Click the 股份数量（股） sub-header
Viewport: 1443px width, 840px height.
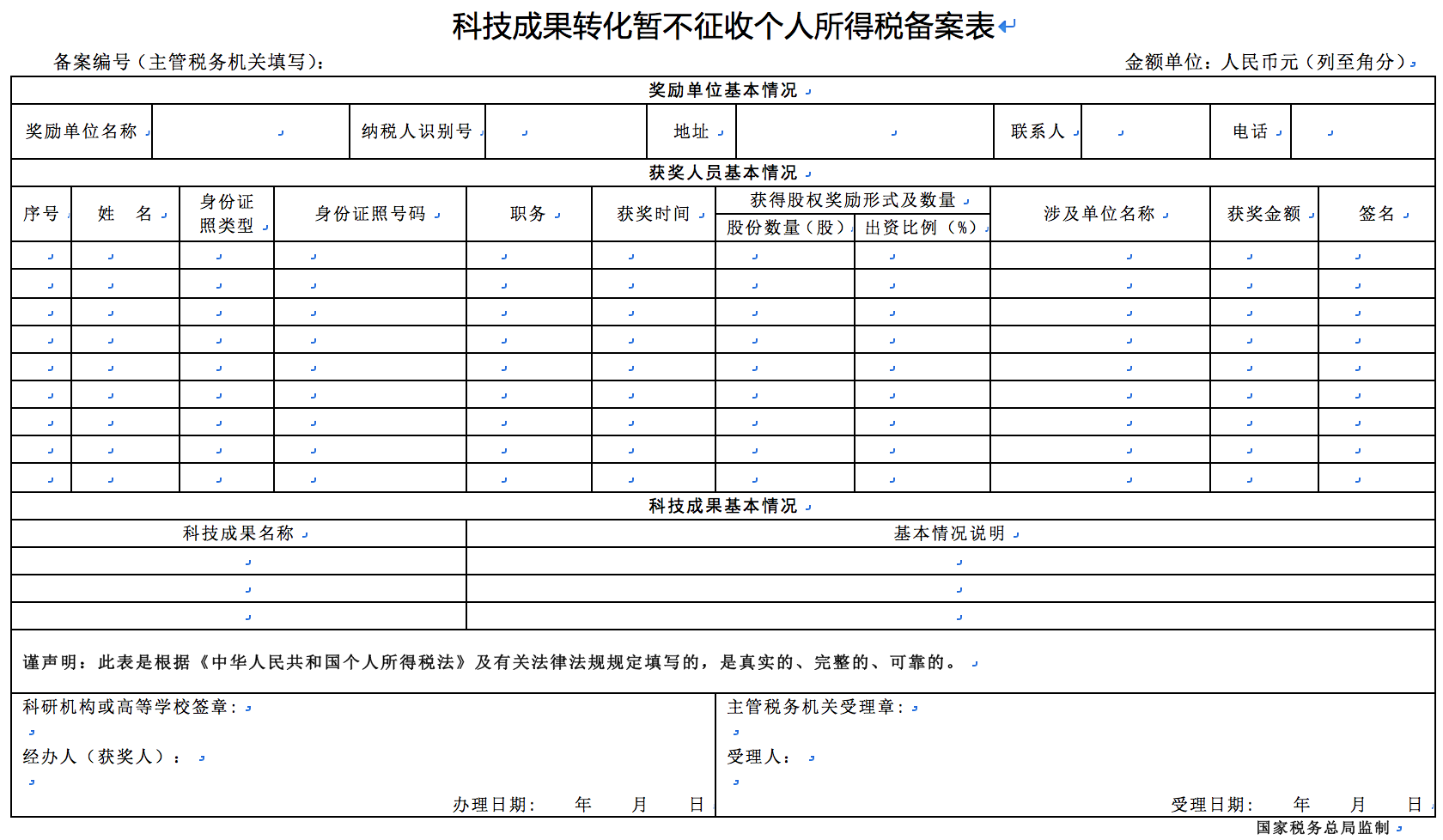785,228
